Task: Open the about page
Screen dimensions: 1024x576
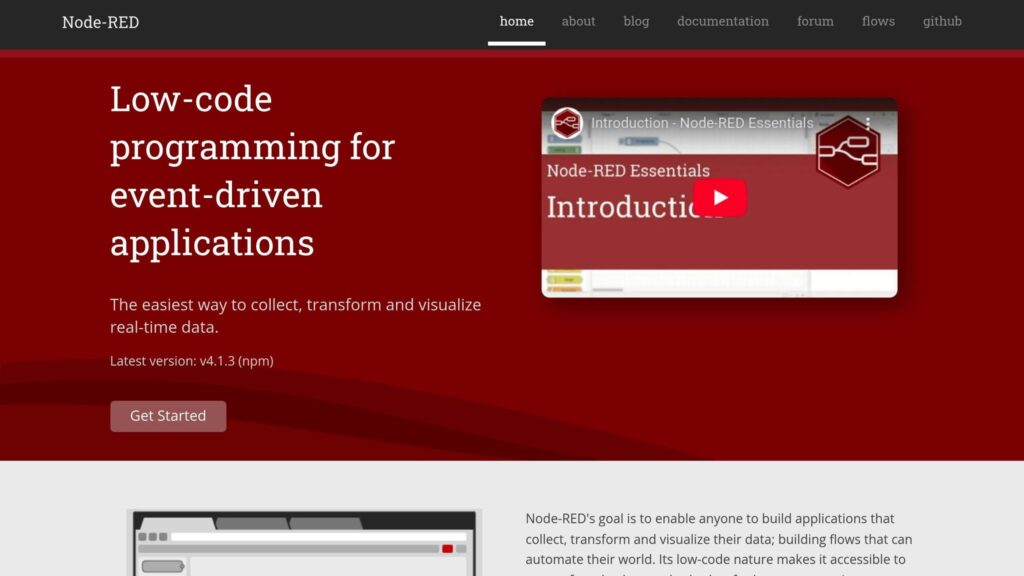Action: (x=579, y=22)
